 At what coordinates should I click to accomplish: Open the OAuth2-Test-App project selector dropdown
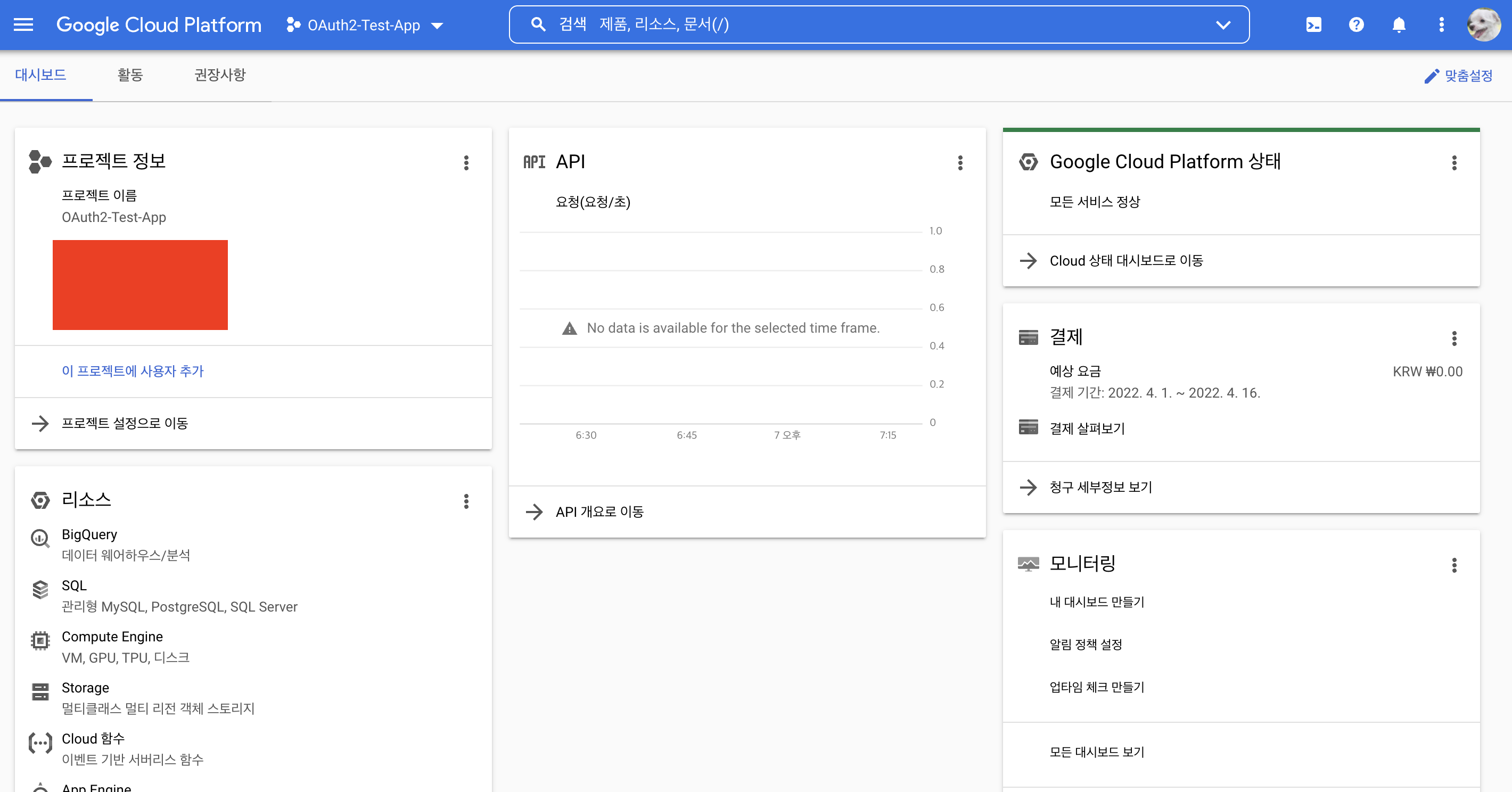click(365, 25)
